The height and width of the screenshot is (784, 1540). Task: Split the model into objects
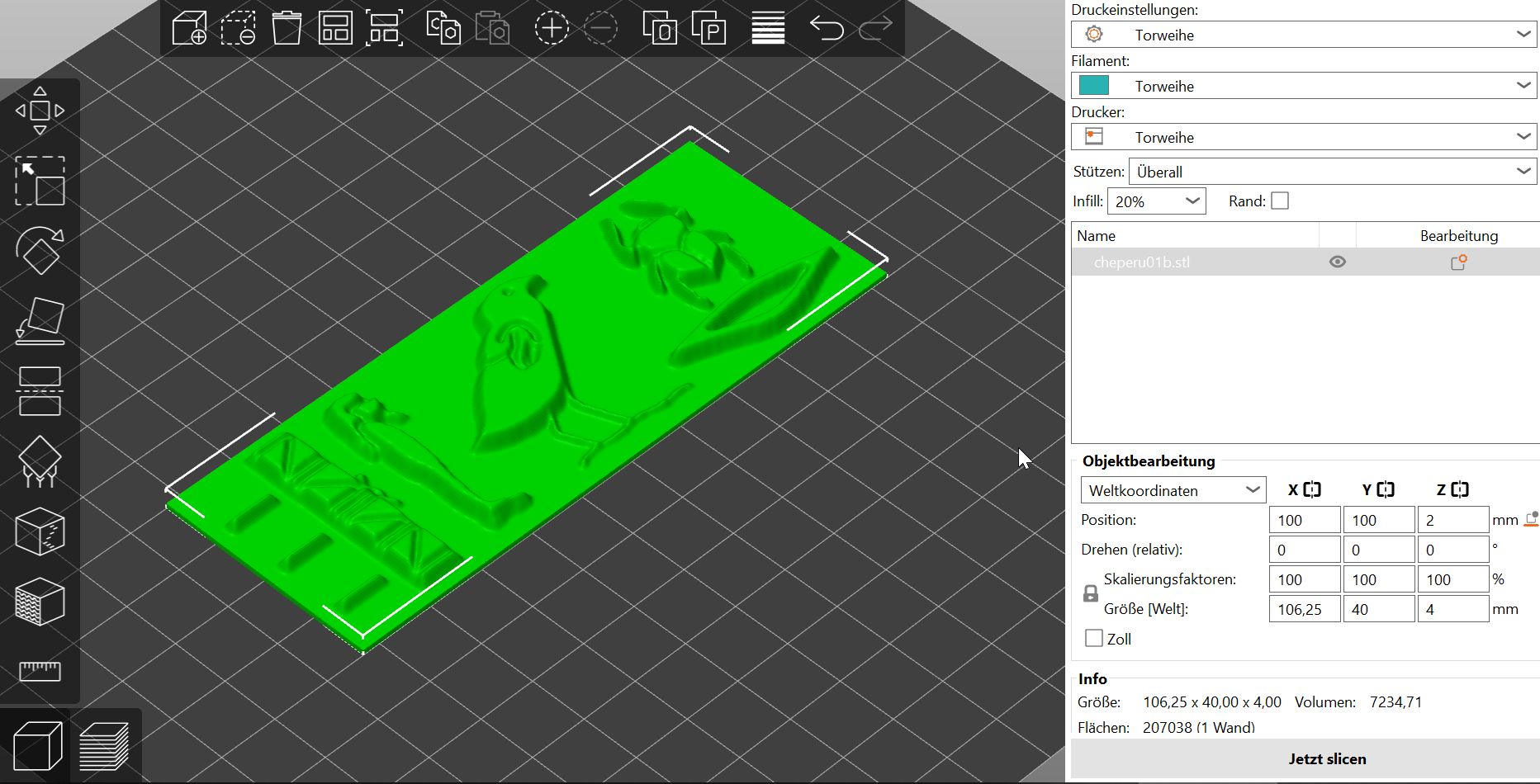660,28
